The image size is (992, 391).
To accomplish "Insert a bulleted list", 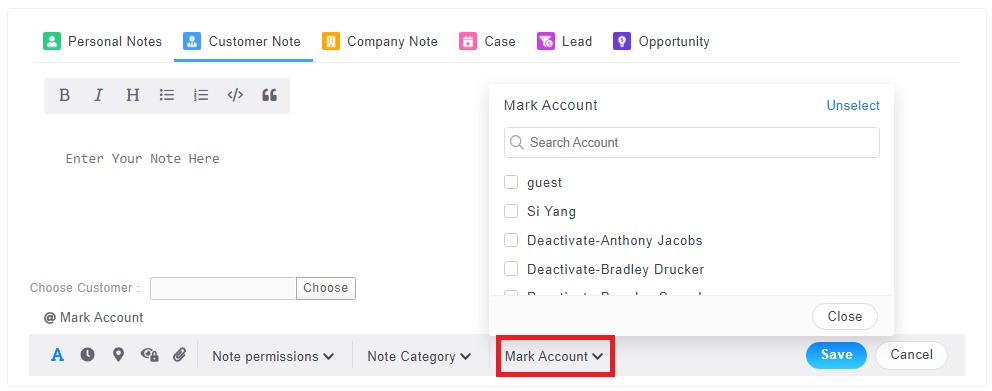I will [x=167, y=96].
